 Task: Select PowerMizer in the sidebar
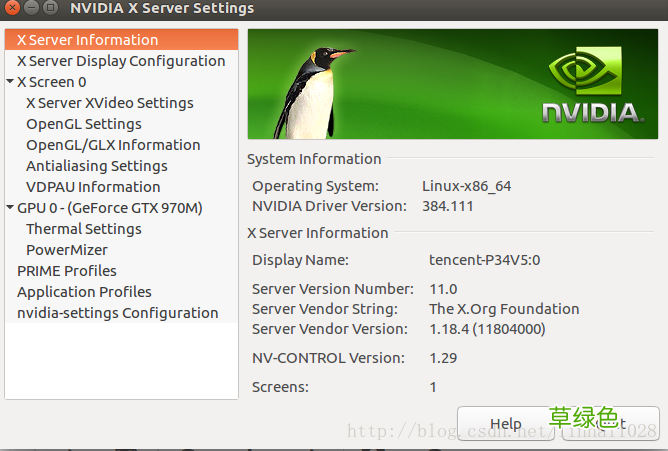(x=67, y=250)
